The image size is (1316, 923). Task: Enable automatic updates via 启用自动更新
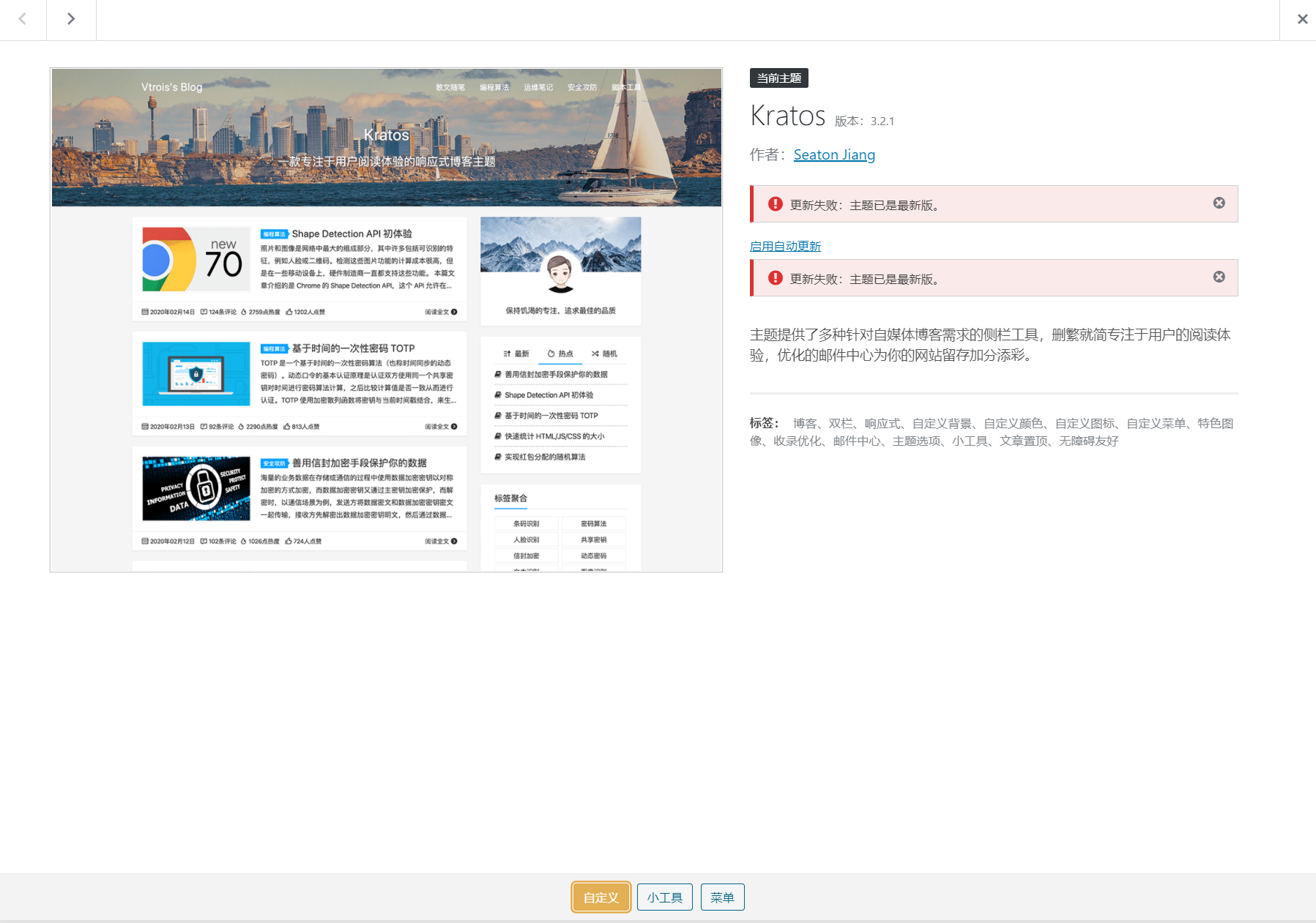pyautogui.click(x=785, y=246)
